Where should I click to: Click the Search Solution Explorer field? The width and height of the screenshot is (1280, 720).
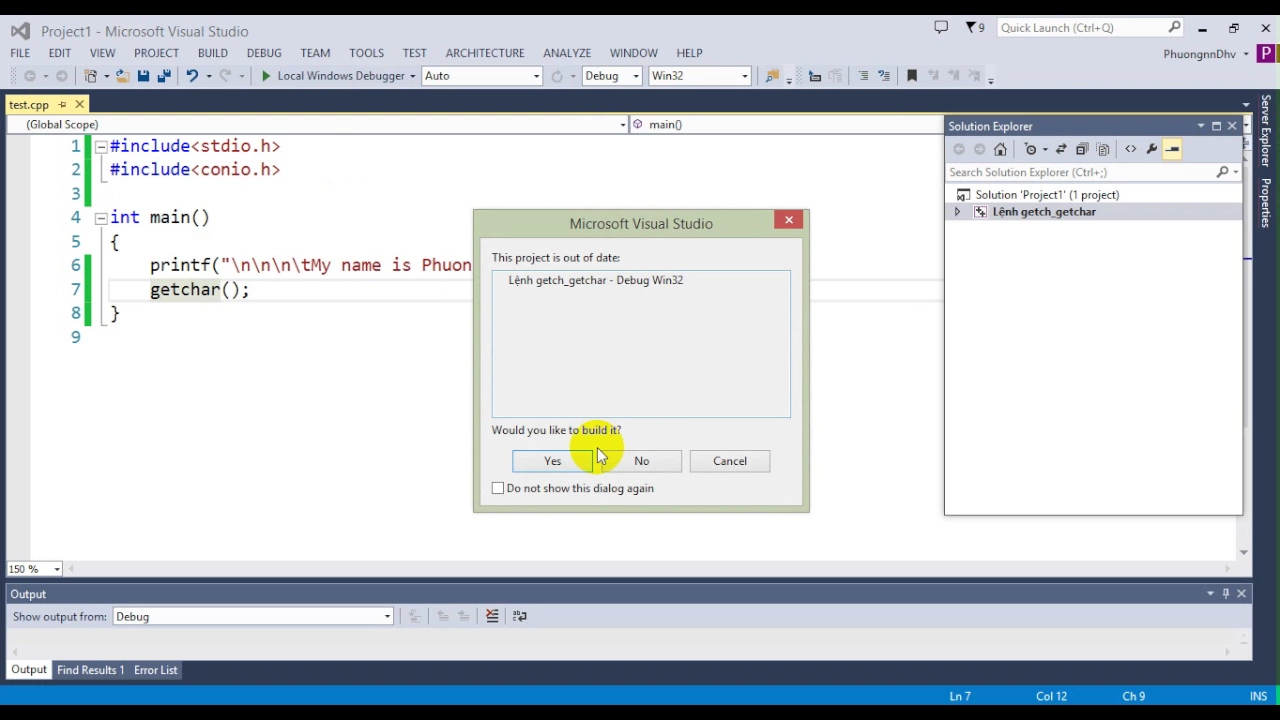click(x=1080, y=172)
